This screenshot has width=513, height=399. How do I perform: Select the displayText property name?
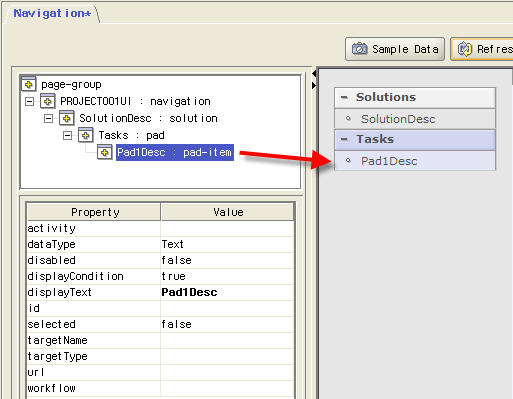pyautogui.click(x=94, y=292)
